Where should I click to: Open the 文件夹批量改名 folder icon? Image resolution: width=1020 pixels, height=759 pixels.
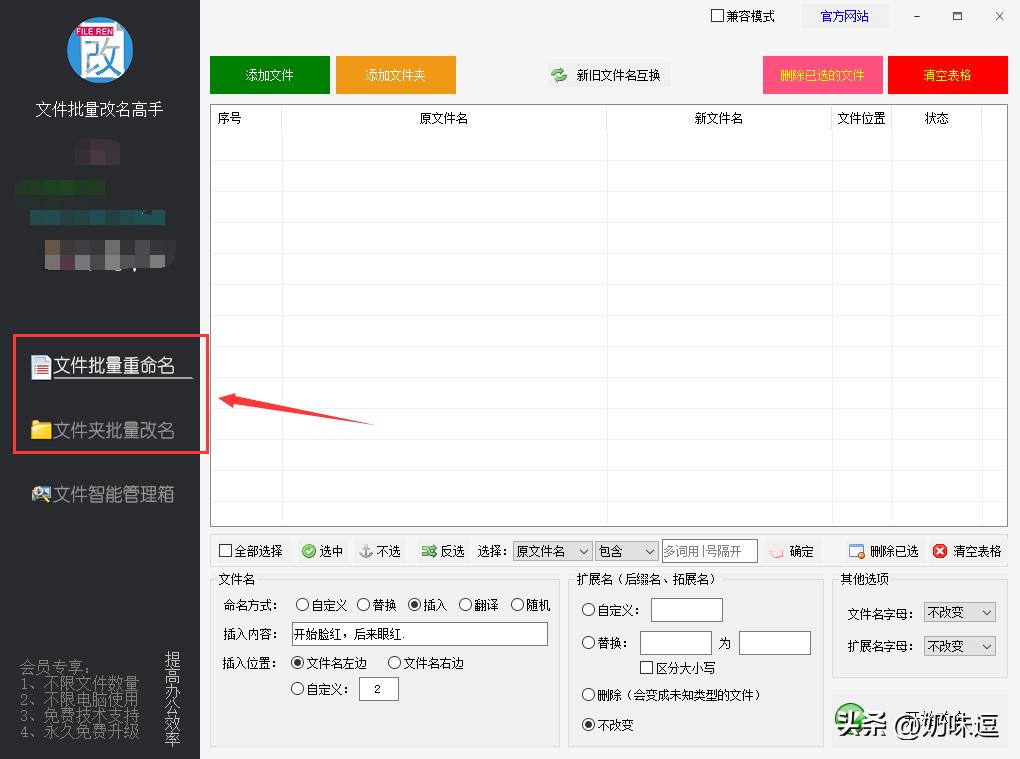point(40,431)
